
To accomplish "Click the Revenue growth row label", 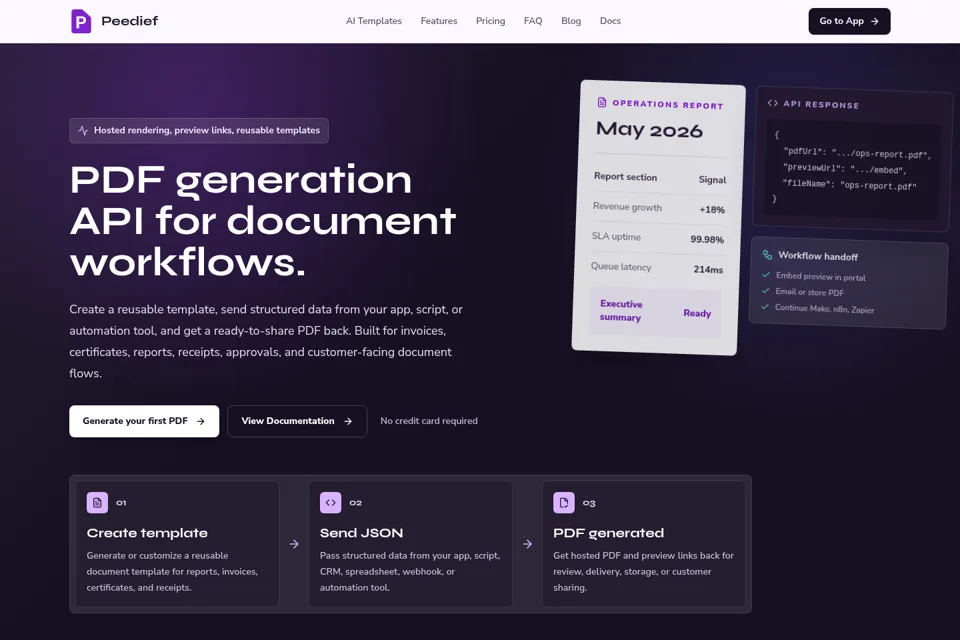I will [x=627, y=207].
